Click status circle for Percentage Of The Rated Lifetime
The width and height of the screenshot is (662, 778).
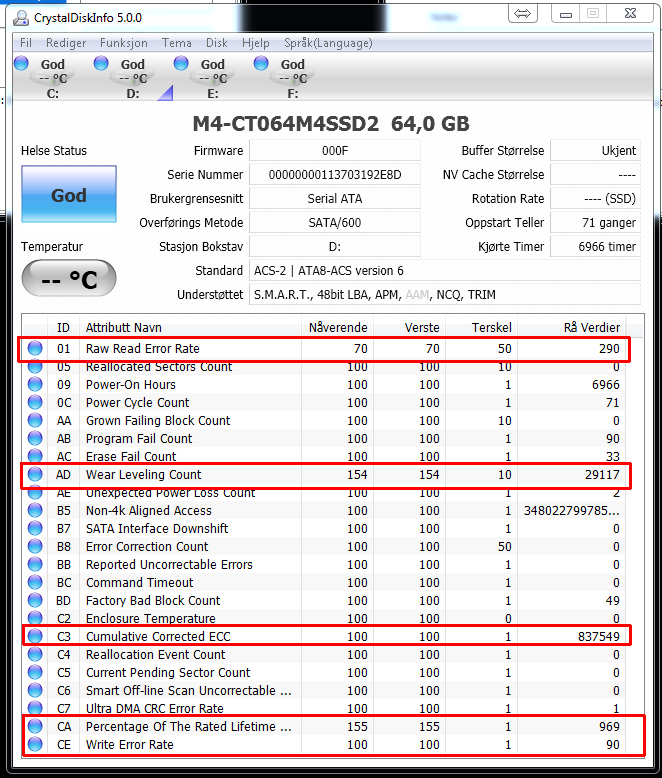click(35, 726)
